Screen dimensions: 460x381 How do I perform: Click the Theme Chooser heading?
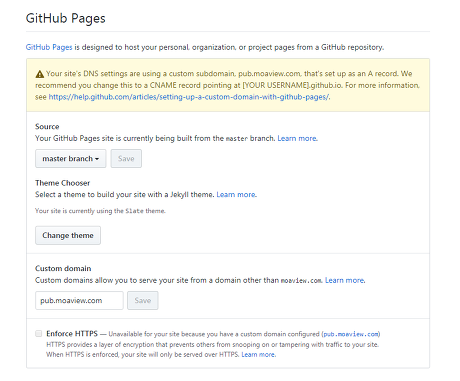pos(63,183)
